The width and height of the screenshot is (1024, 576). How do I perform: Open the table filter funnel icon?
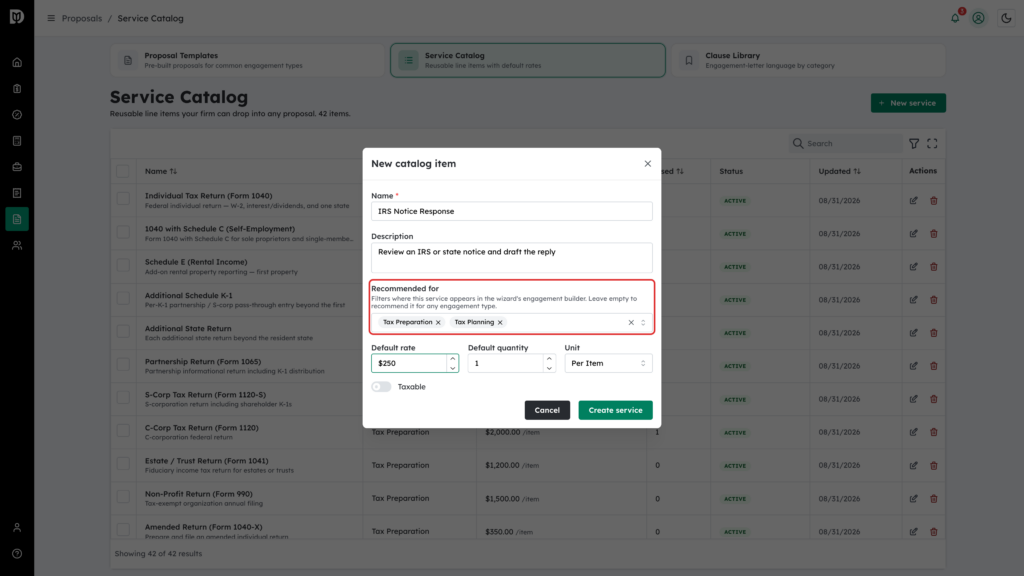[914, 144]
